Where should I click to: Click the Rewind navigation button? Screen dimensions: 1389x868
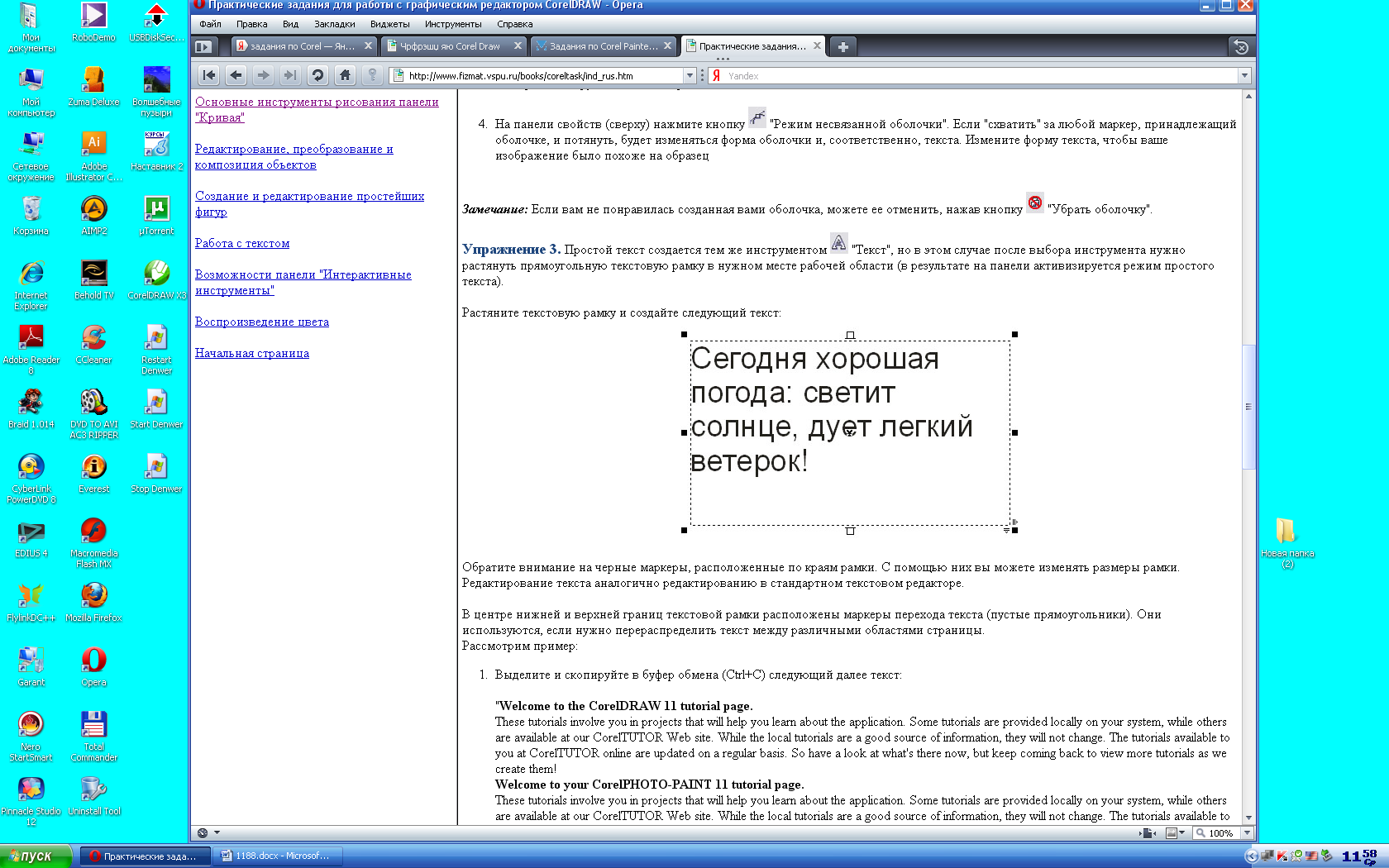[209, 75]
